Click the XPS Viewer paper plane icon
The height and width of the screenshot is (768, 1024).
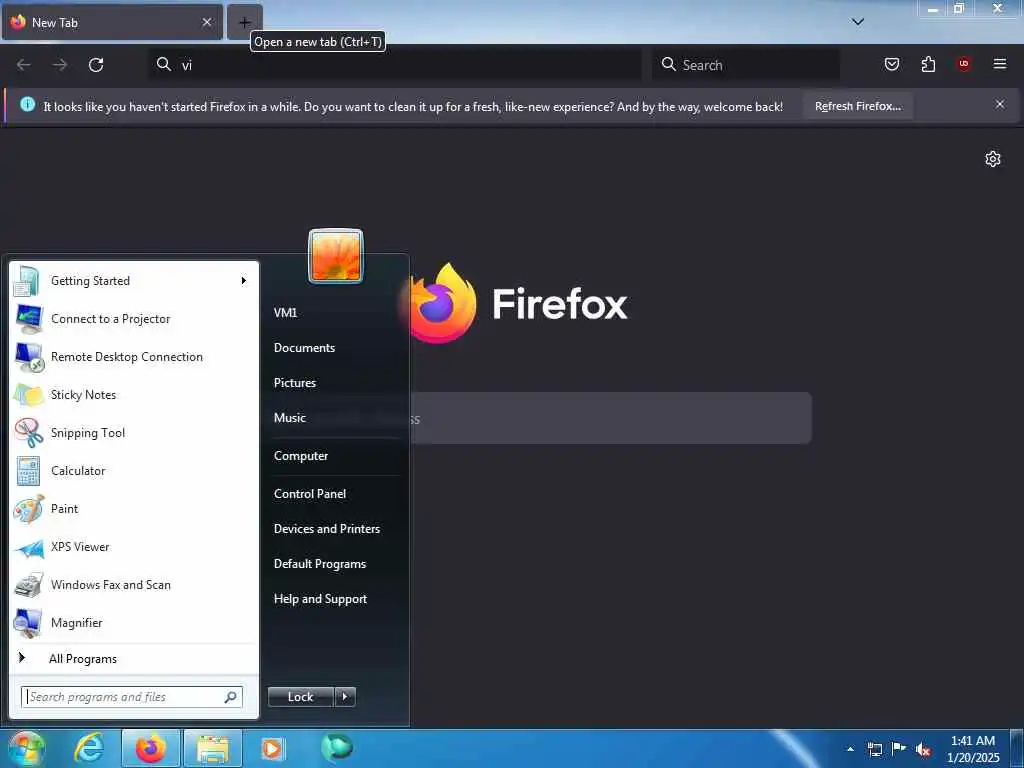pyautogui.click(x=28, y=547)
